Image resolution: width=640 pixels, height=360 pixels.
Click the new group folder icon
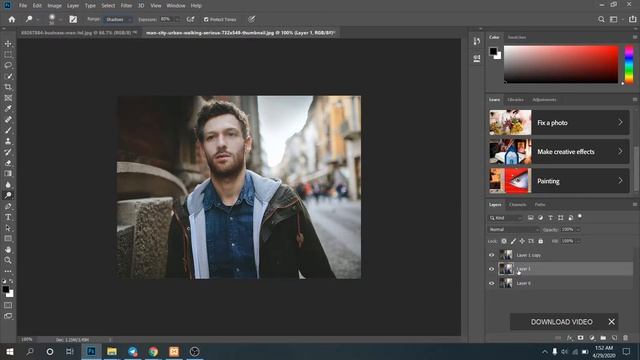tap(603, 338)
